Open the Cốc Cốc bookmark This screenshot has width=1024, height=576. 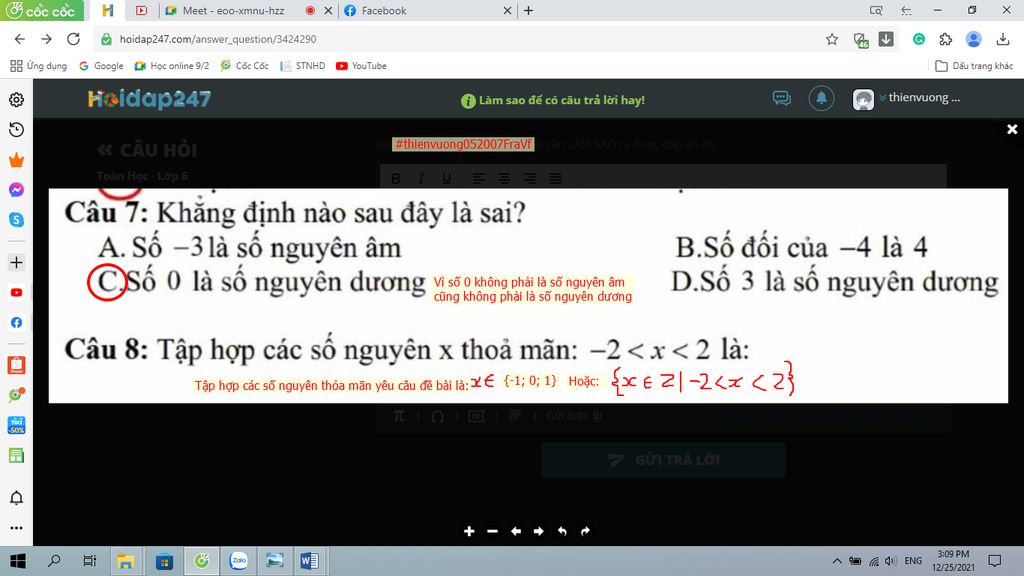point(245,66)
